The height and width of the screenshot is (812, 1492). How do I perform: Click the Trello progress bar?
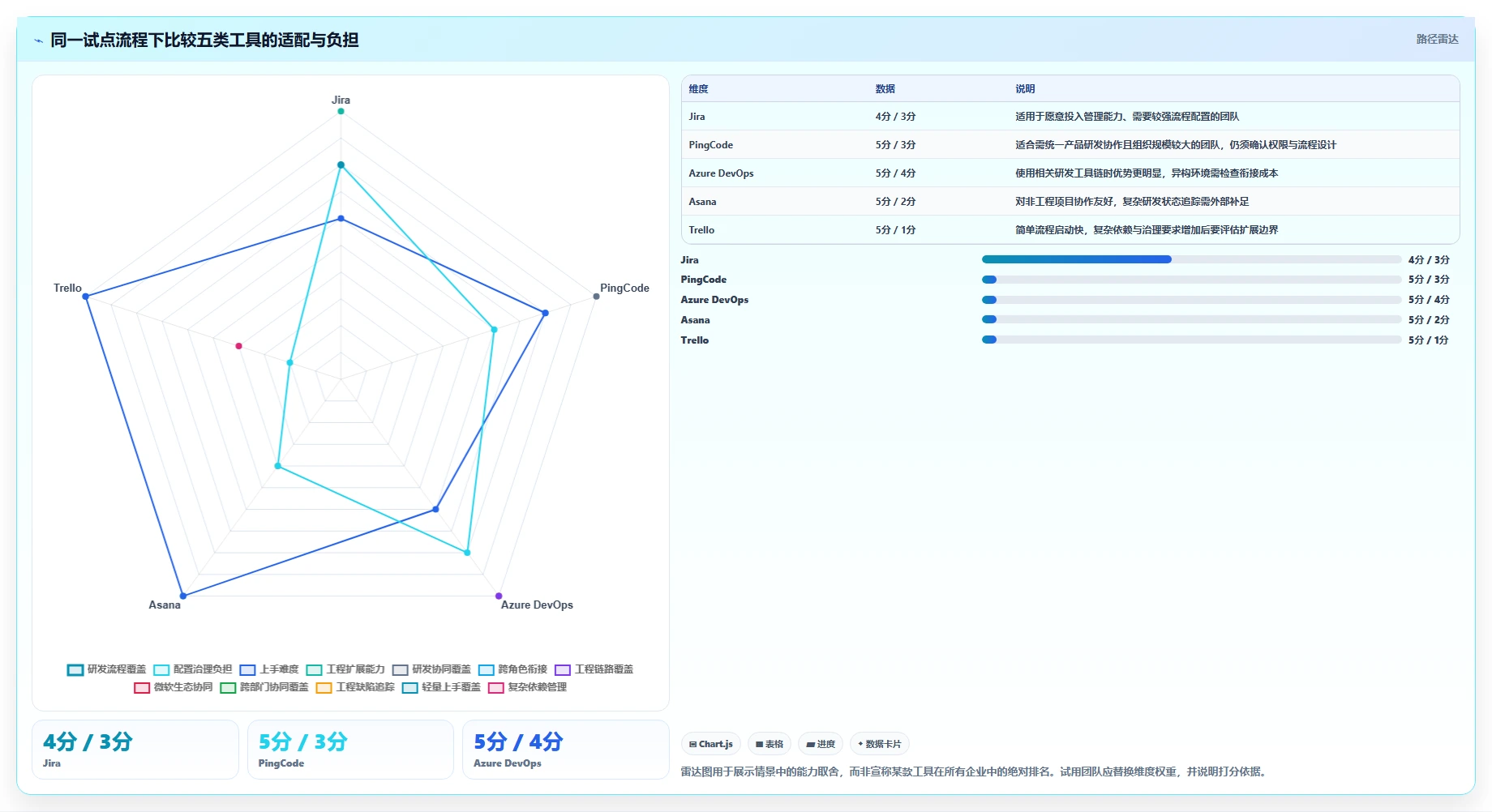(1191, 340)
